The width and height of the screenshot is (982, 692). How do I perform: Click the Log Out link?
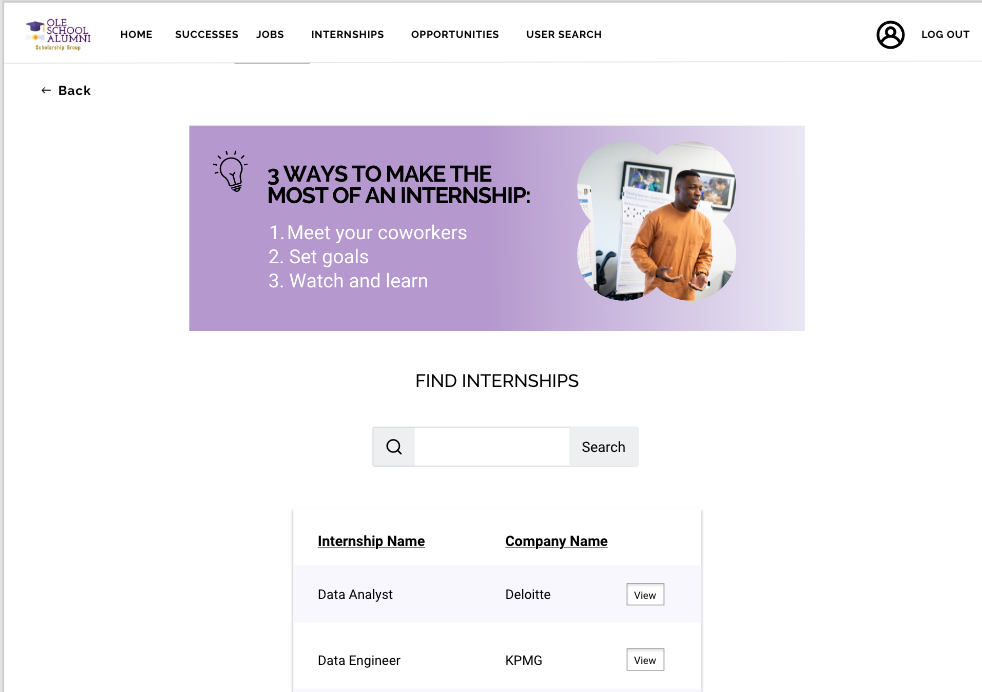945,34
